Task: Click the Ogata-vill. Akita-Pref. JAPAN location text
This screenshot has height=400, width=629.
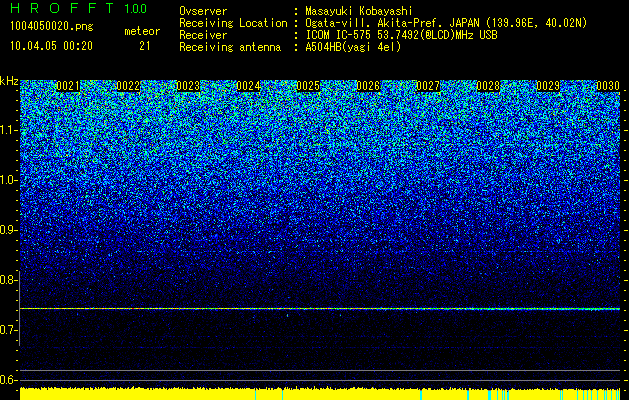Action: (x=446, y=23)
